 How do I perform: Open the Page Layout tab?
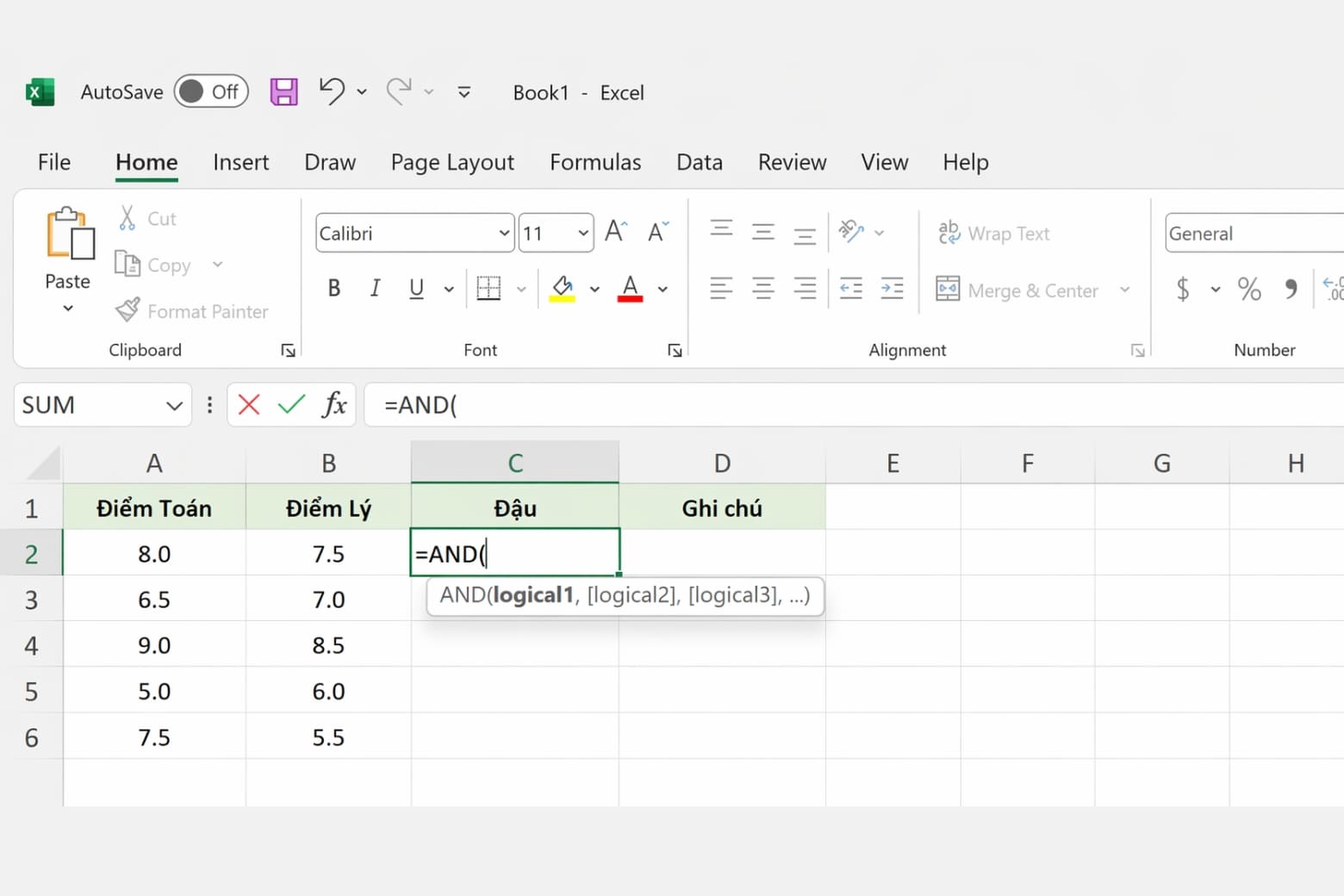(x=452, y=162)
